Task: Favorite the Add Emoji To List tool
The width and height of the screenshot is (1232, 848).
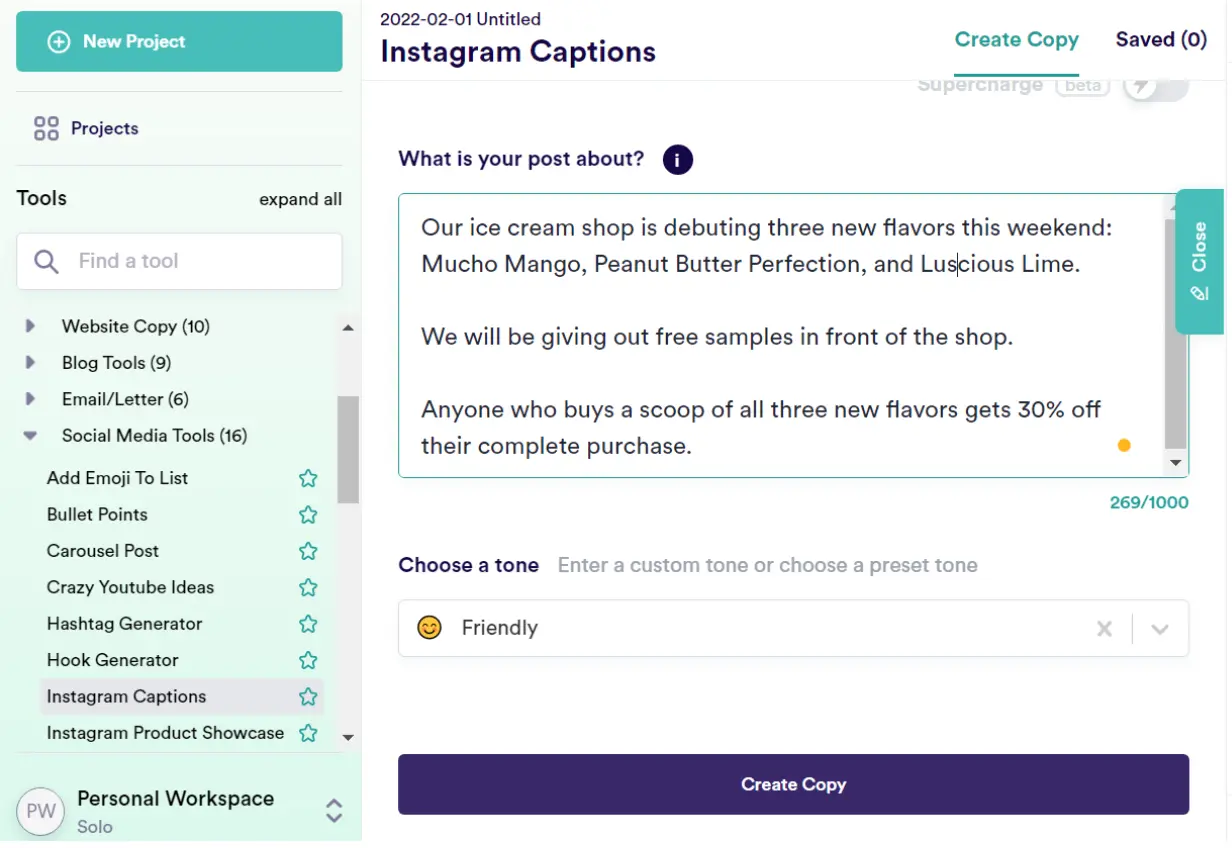Action: point(308,479)
